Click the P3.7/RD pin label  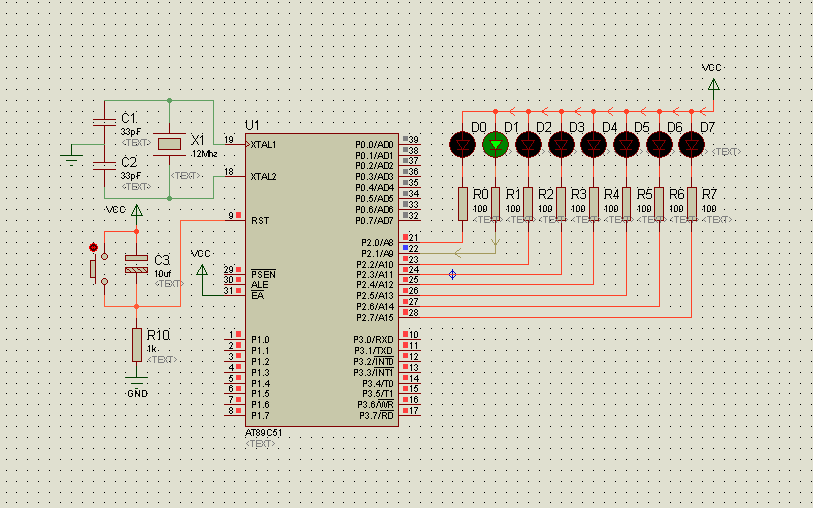coord(376,416)
